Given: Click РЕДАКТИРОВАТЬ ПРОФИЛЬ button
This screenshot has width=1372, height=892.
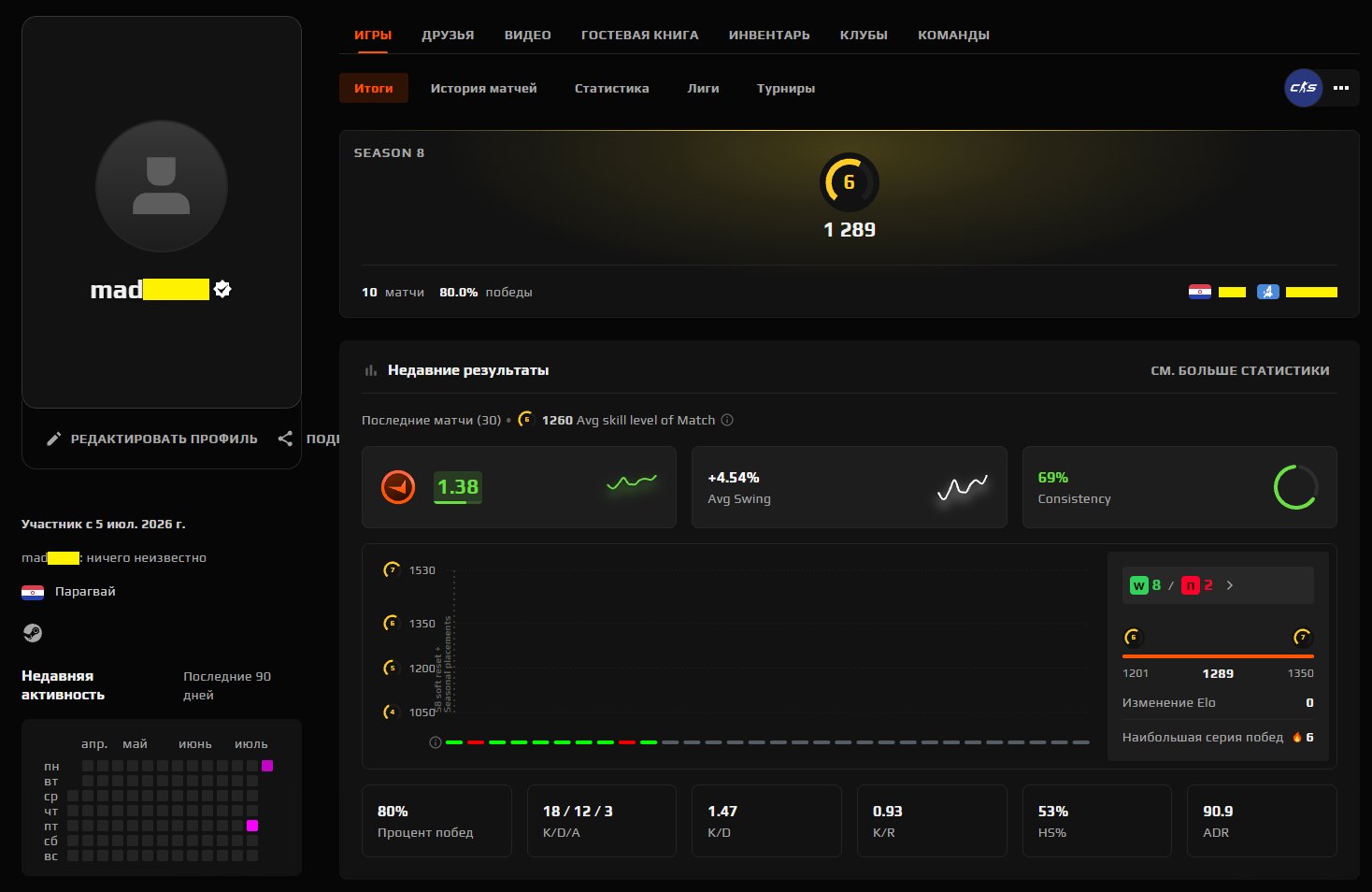Looking at the screenshot, I should click(x=152, y=439).
